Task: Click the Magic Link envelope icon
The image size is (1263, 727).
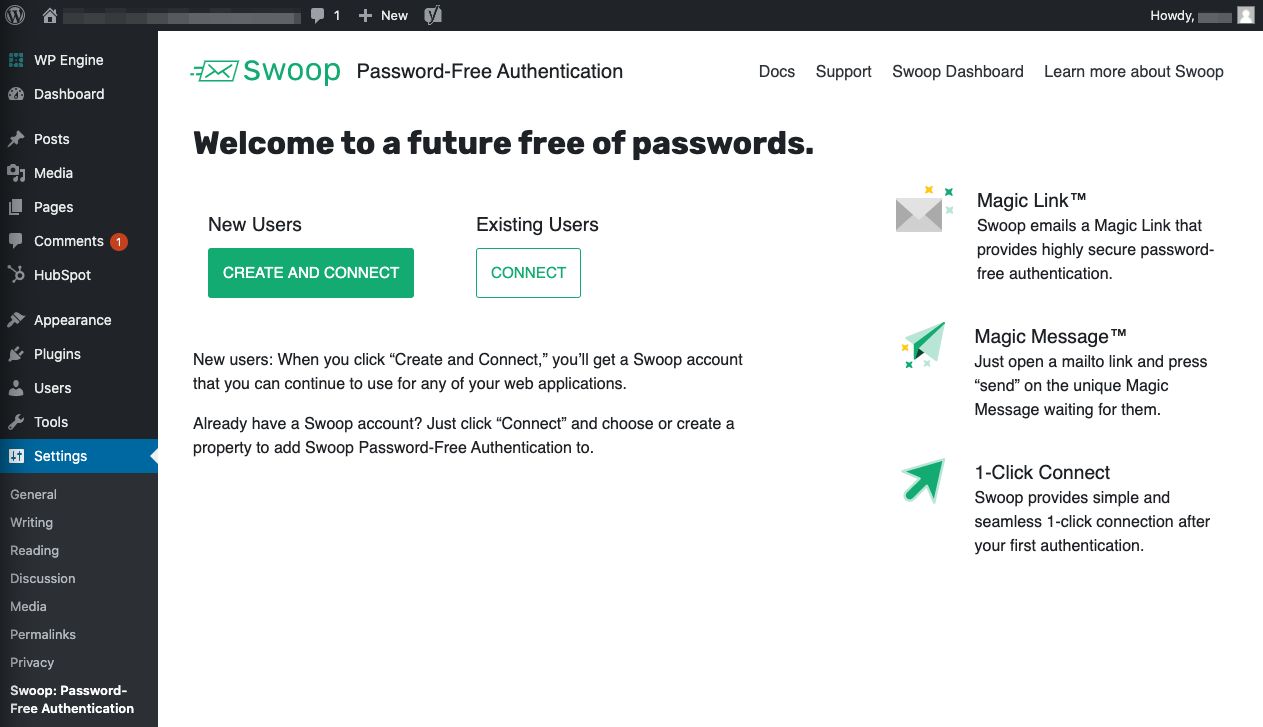Action: pyautogui.click(x=924, y=210)
